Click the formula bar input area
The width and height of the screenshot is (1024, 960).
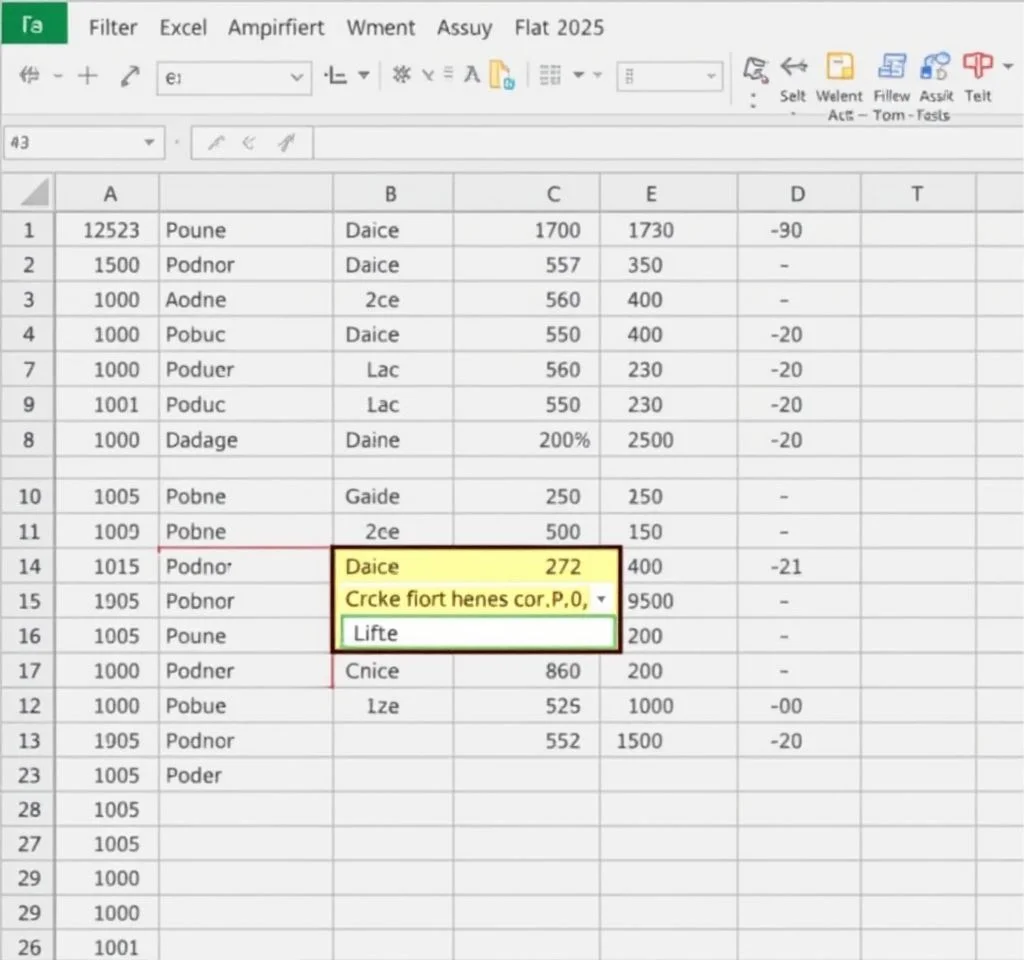(660, 143)
